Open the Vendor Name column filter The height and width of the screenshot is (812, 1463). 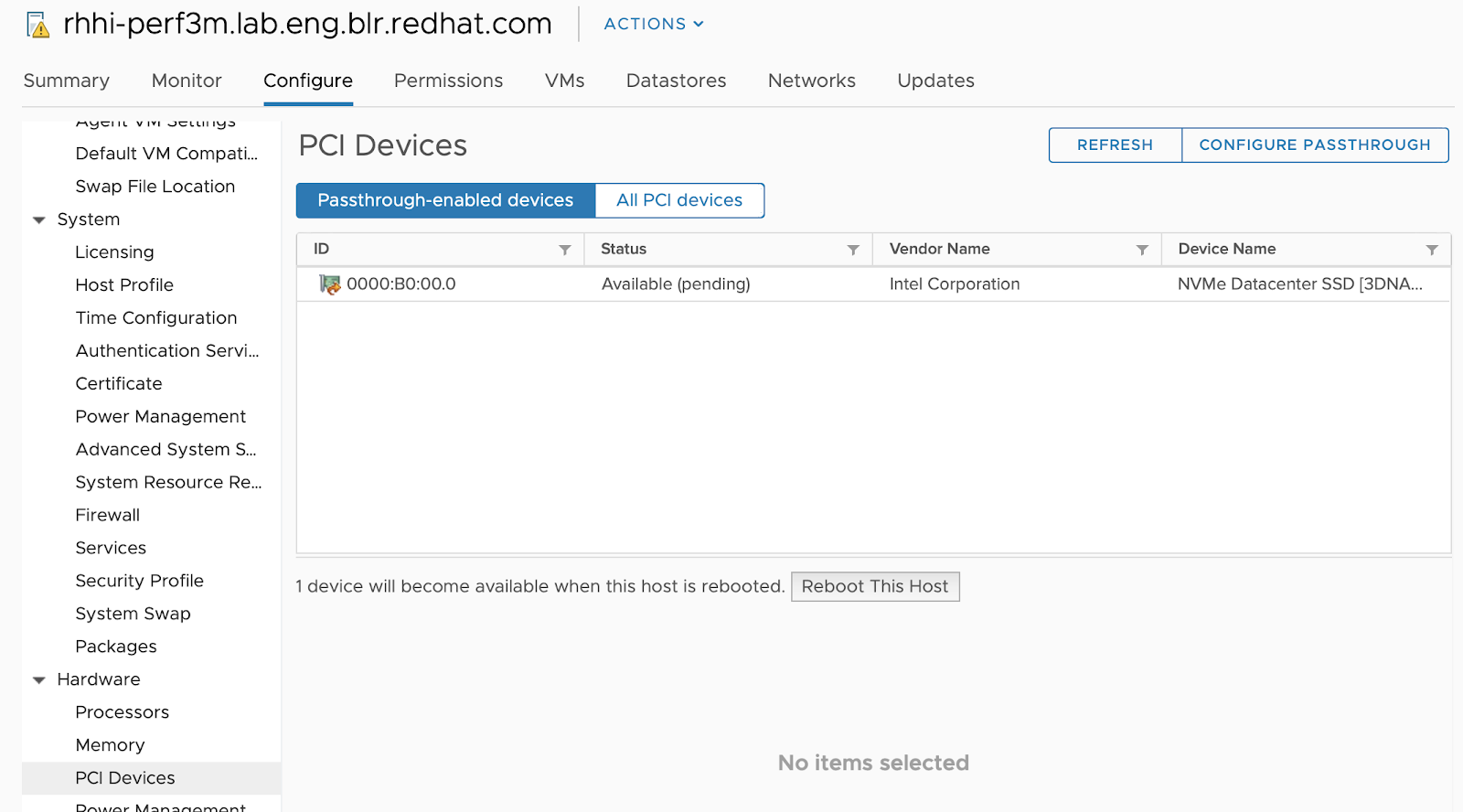pos(1142,250)
